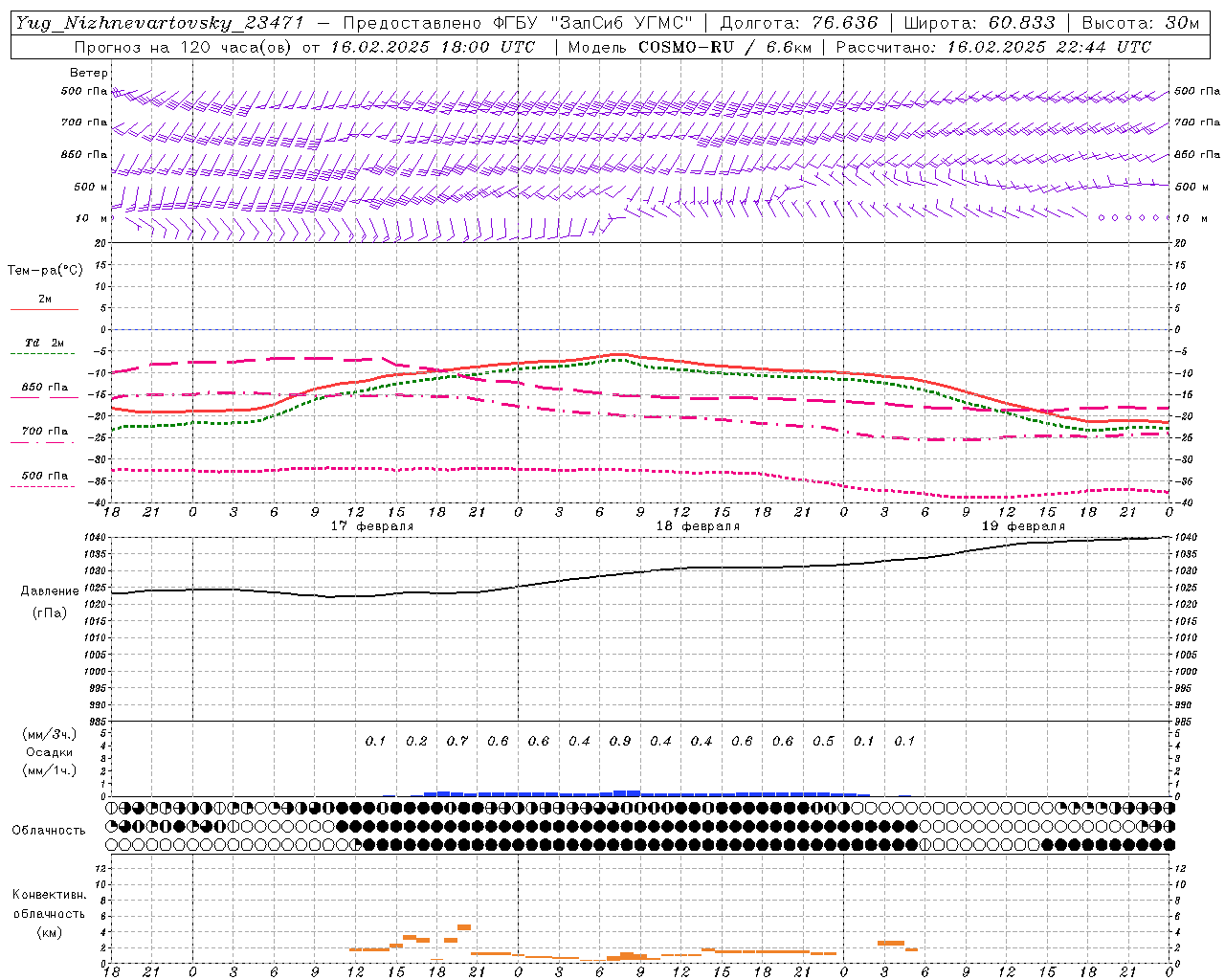This screenshot has height=980, width=1225.
Task: Select forecast start time 16.02.2025 18:00 UTC
Action: click(433, 47)
